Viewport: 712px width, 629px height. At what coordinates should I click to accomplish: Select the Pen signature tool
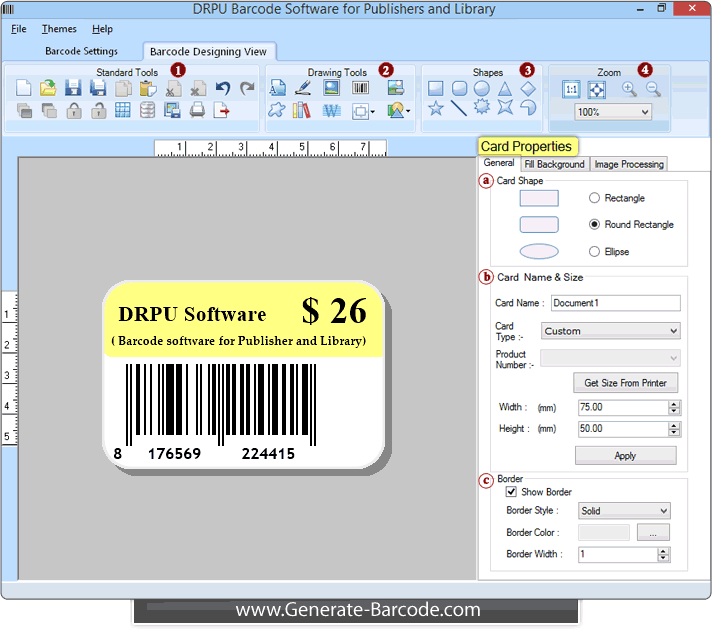(303, 88)
